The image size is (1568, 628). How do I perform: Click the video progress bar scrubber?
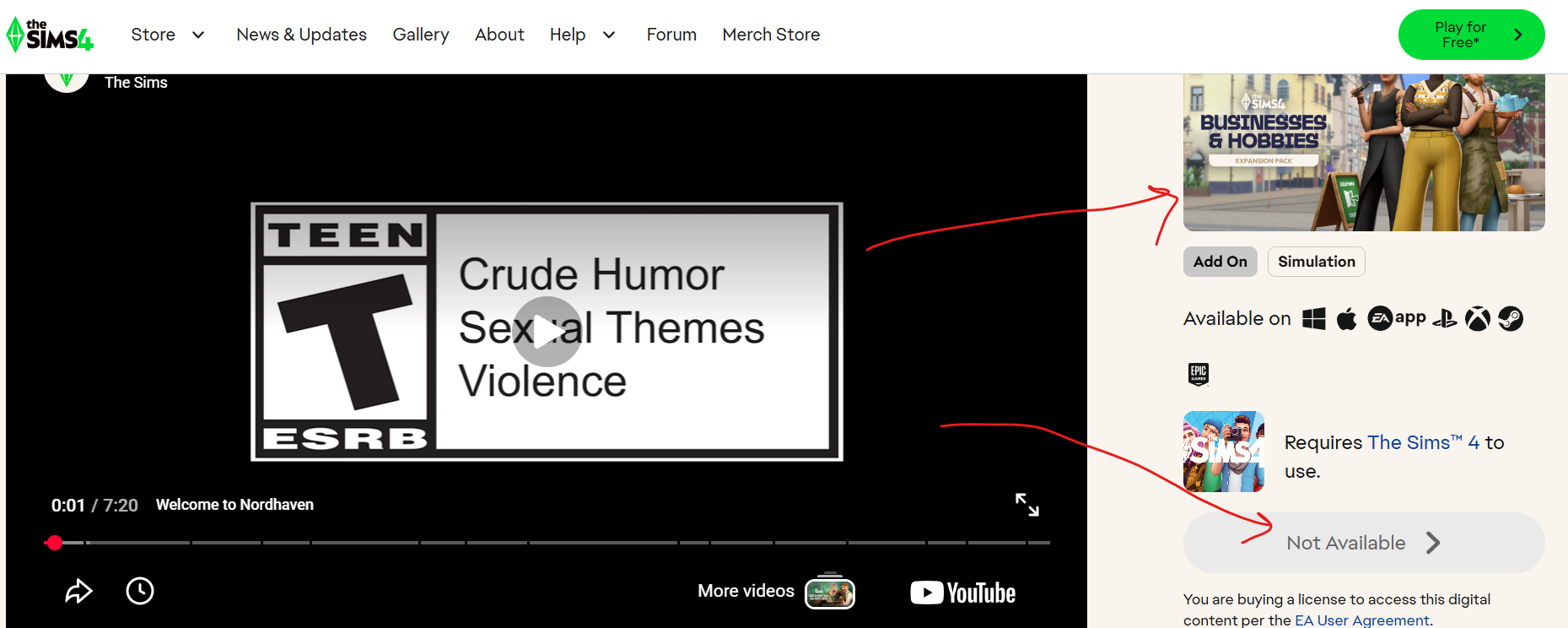coord(55,543)
